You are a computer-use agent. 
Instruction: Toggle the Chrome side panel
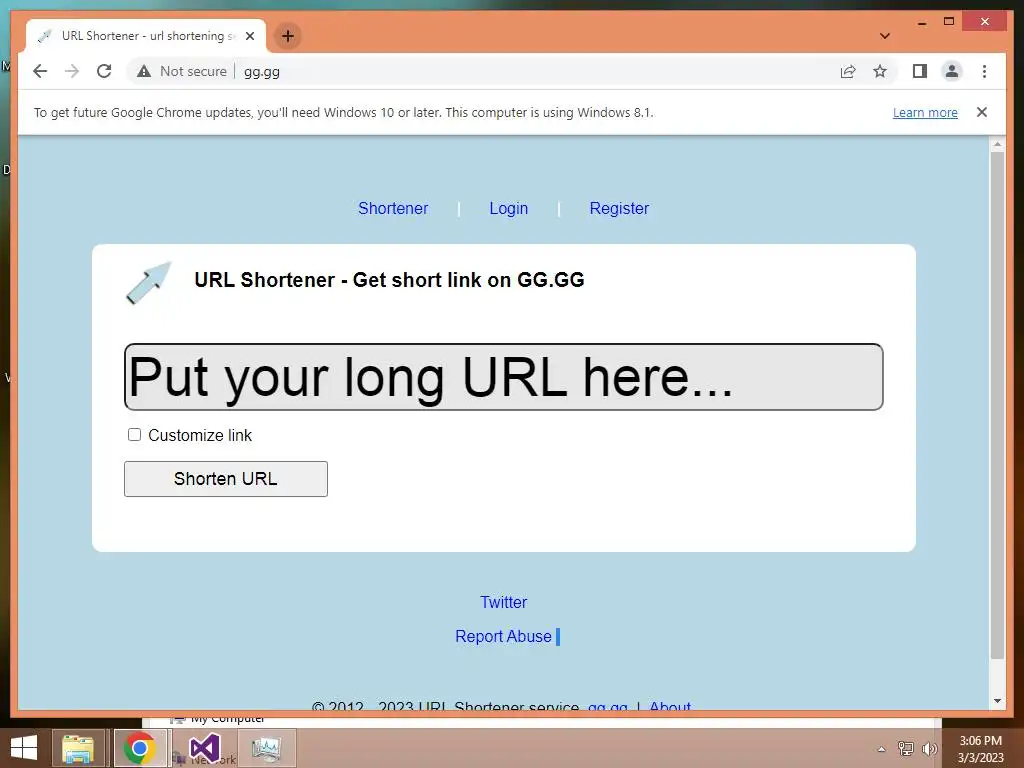(x=920, y=71)
